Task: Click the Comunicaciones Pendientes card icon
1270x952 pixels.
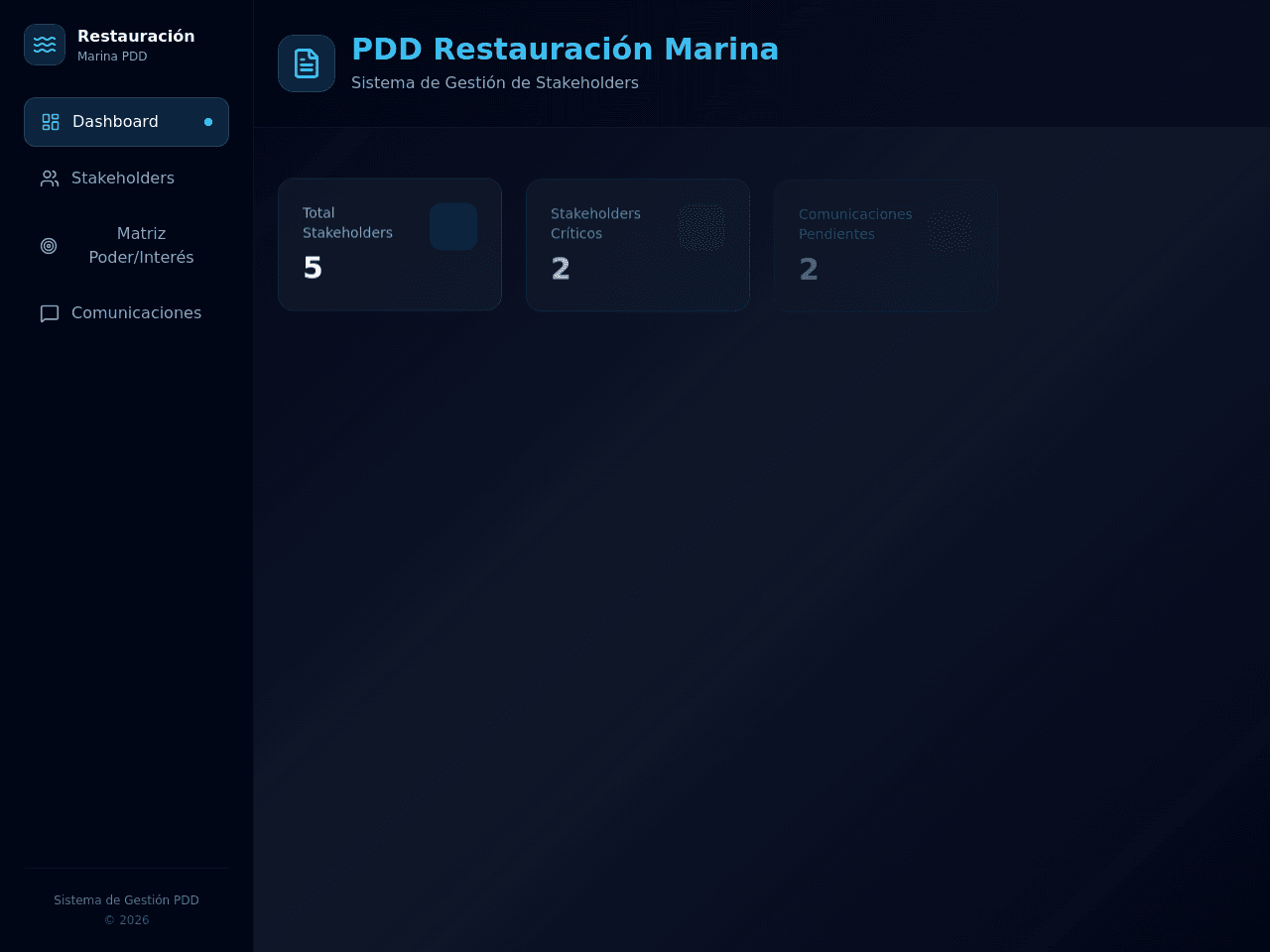Action: pyautogui.click(x=950, y=231)
